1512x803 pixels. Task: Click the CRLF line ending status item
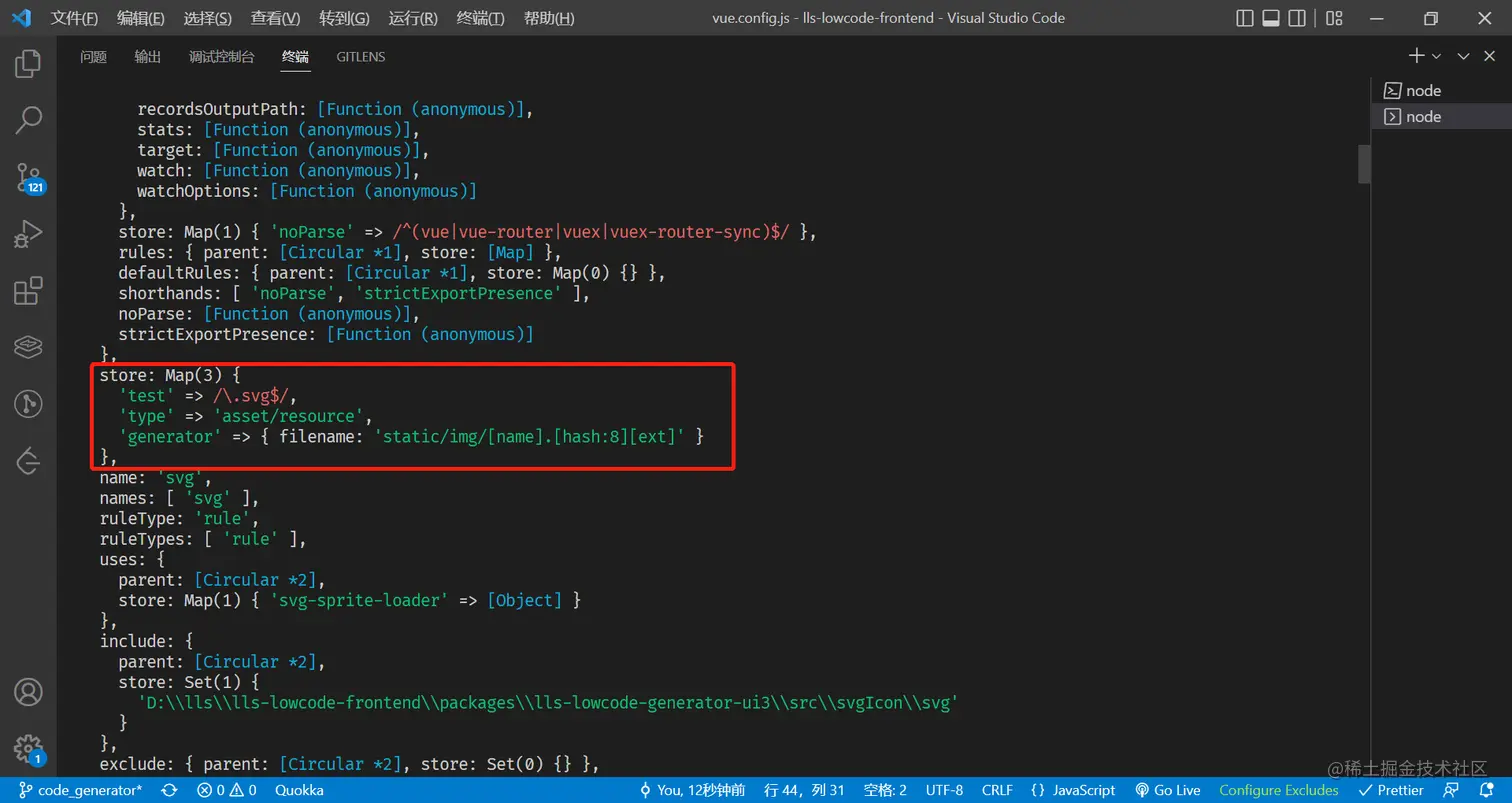coord(997,790)
